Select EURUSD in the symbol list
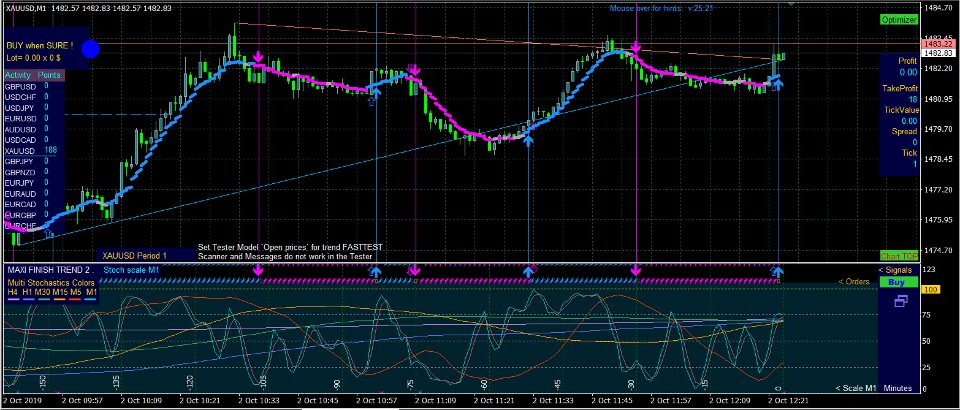 coord(20,118)
